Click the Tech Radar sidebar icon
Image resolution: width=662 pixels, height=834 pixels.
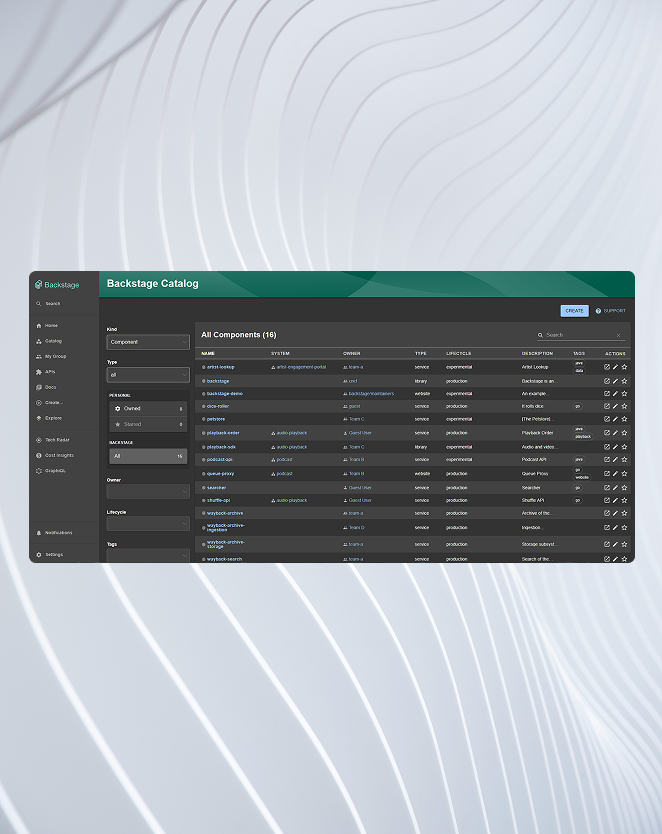point(39,440)
